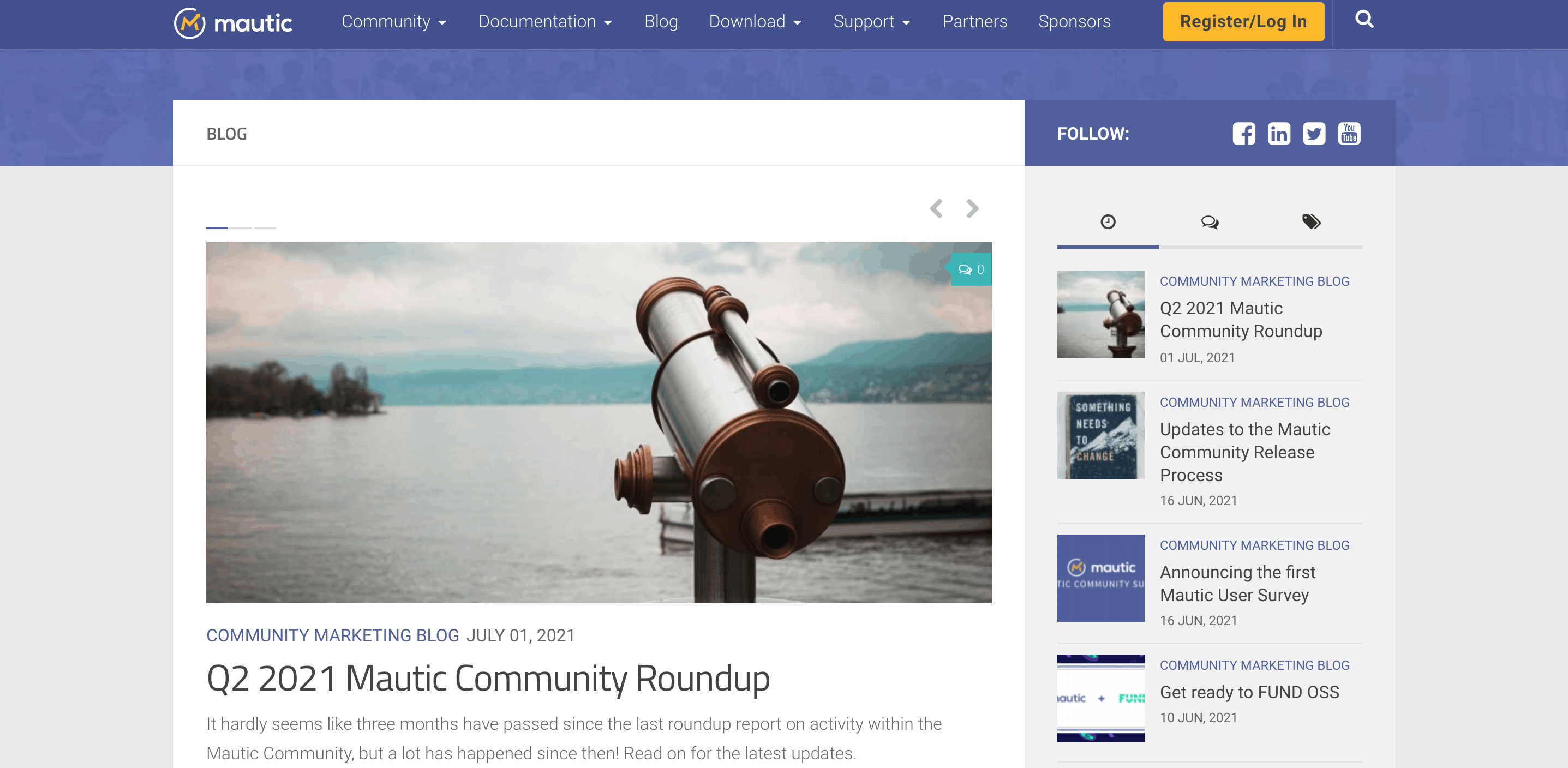Click the 'JULY 01, 2021' date text
Image resolution: width=1568 pixels, height=768 pixels.
(520, 635)
